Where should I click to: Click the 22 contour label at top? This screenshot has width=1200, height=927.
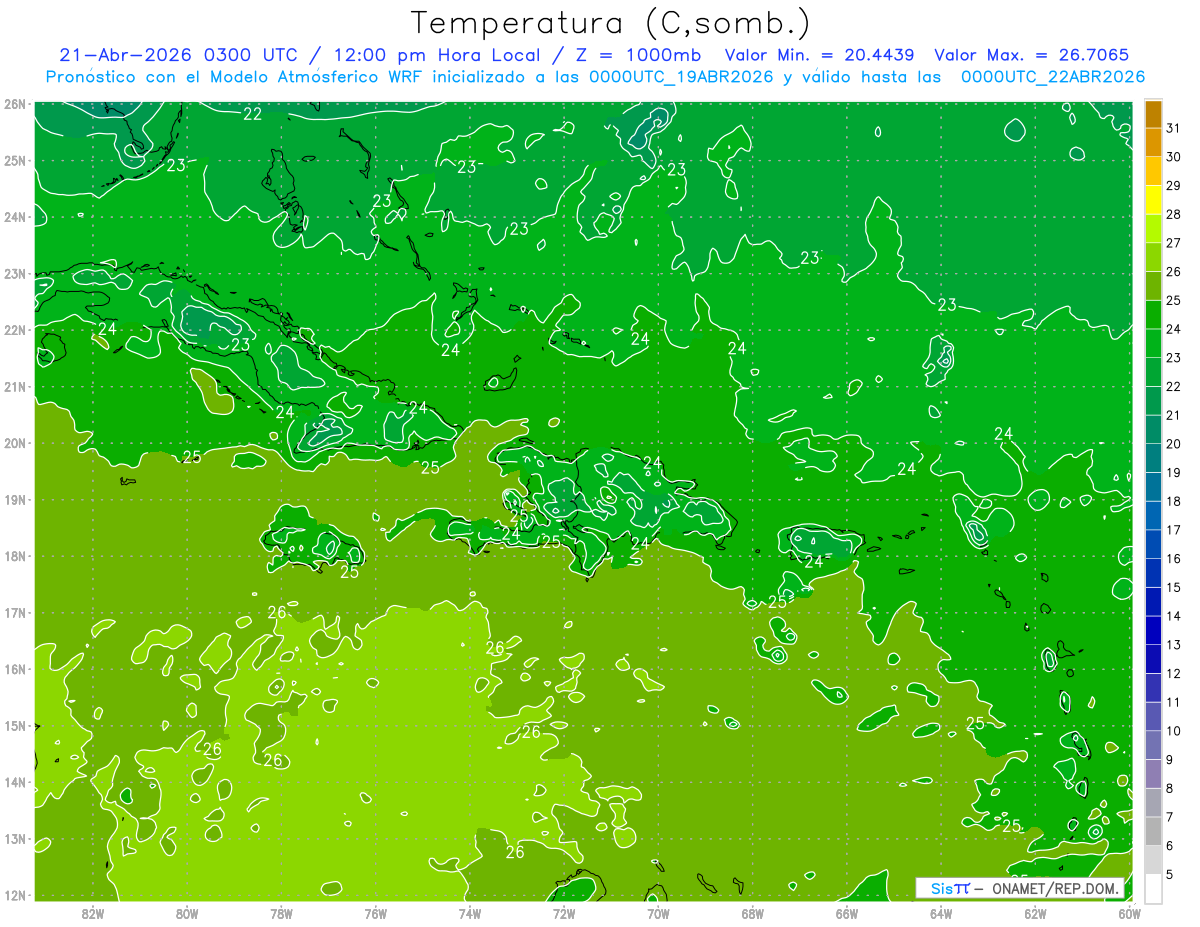tap(252, 114)
